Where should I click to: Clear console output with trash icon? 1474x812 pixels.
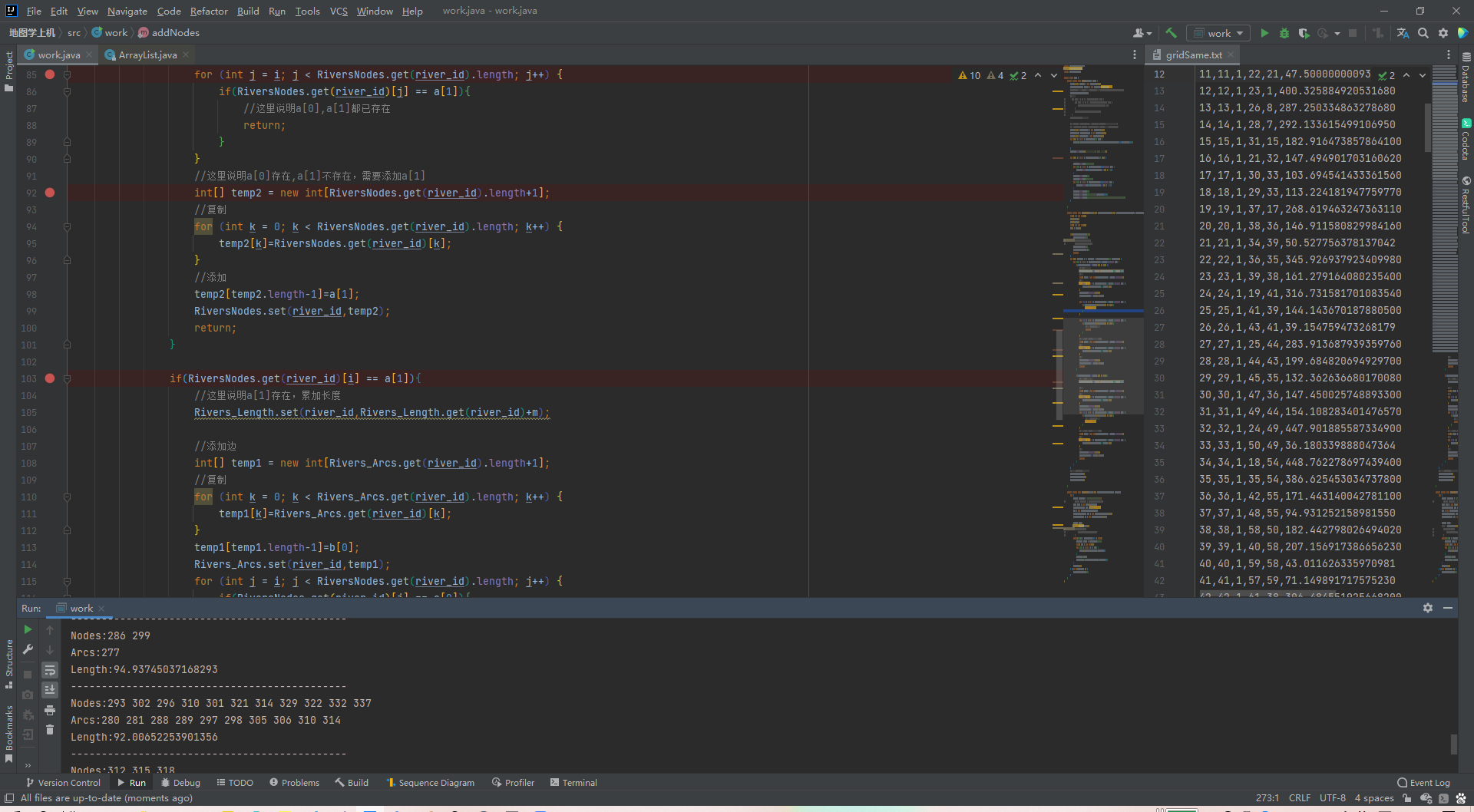point(50,730)
